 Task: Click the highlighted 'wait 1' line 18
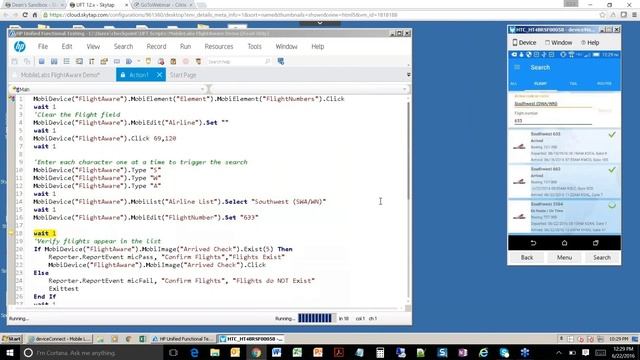[x=44, y=233]
